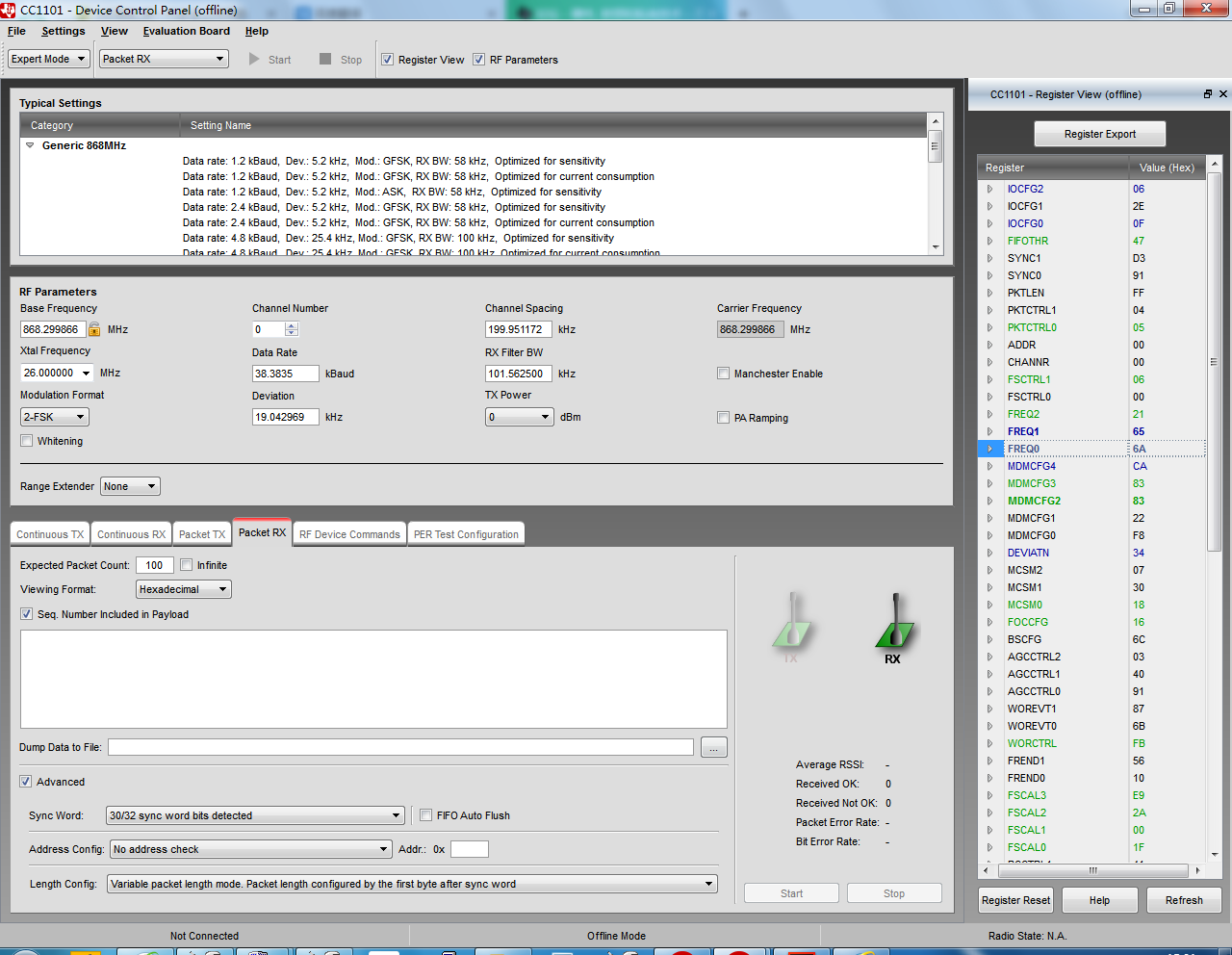This screenshot has height=955, width=1232.
Task: Select value CA of the MDMCFG4 register
Action: [x=1140, y=466]
